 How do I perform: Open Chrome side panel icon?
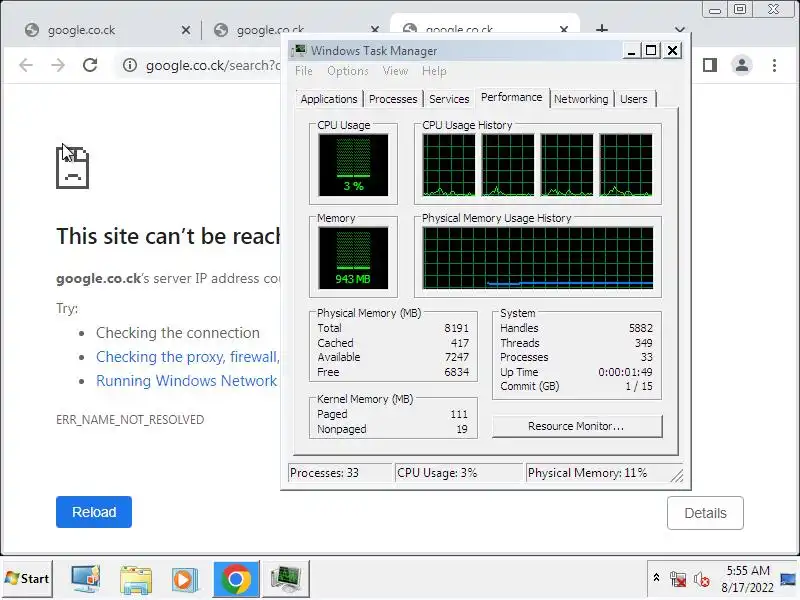click(710, 65)
